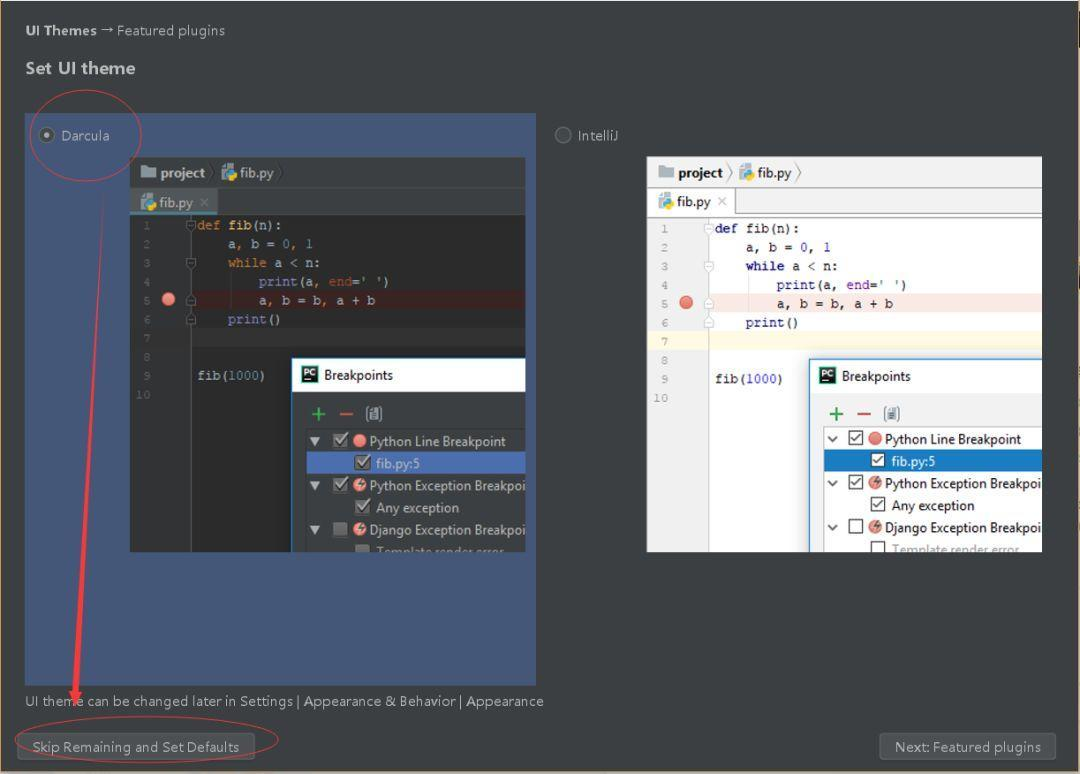Open the fib.py editor tab in IntelliJ preview
Screen dimensions: 1080x774
[692, 201]
